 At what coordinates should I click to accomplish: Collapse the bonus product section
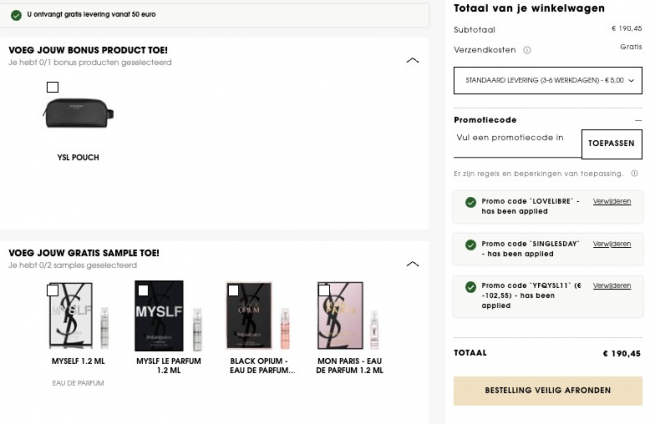(x=413, y=61)
